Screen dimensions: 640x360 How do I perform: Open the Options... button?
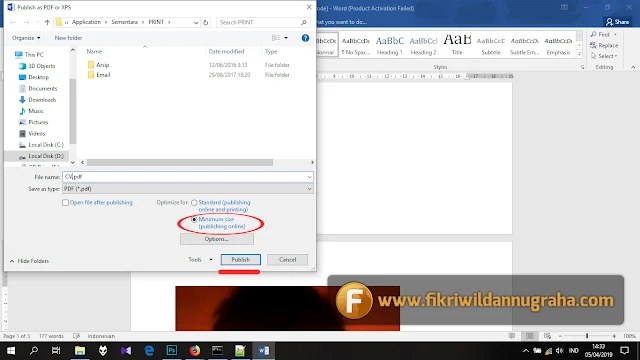tap(217, 239)
